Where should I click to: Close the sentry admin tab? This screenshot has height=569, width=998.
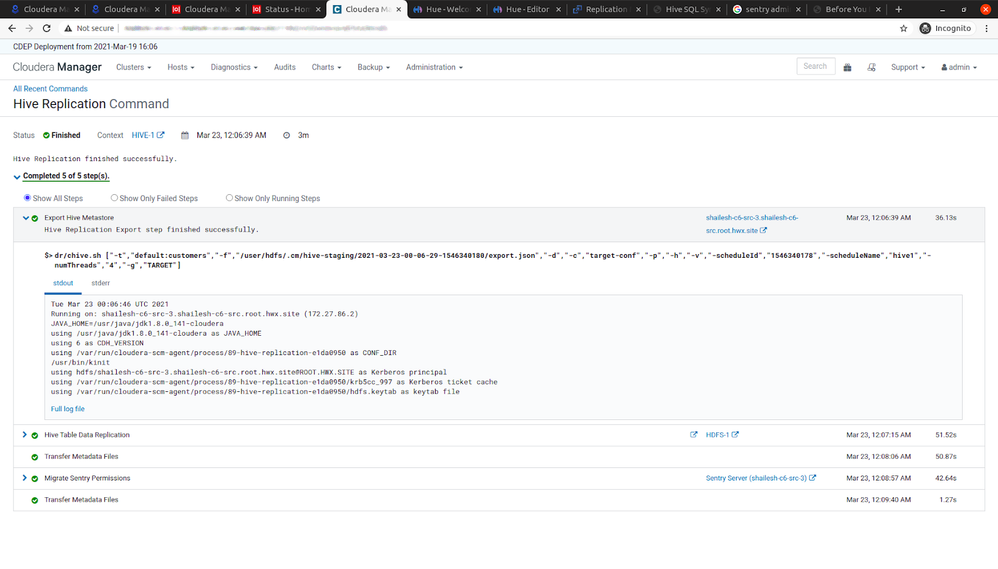tap(798, 9)
